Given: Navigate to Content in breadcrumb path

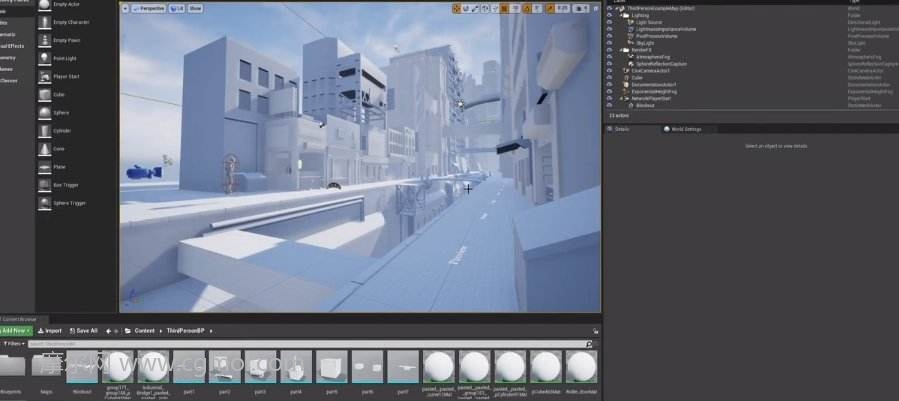Looking at the screenshot, I should [144, 331].
